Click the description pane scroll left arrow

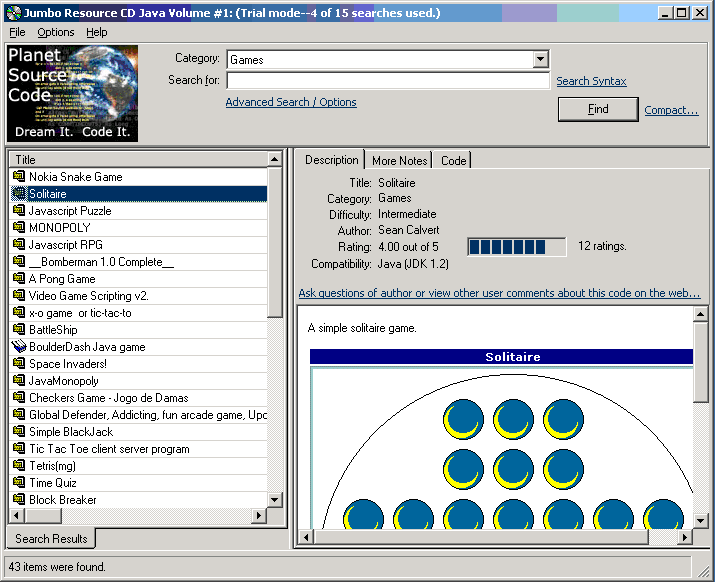tap(306, 537)
